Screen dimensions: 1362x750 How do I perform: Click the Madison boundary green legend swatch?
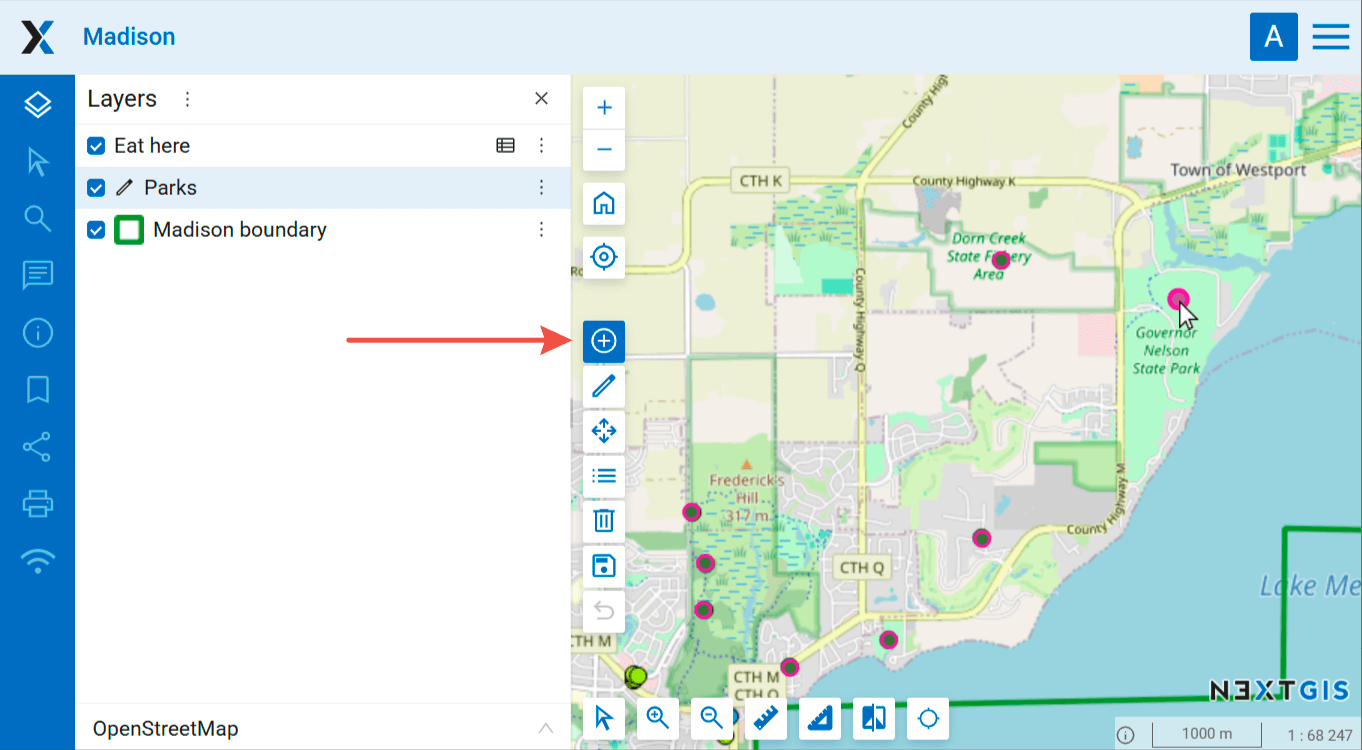click(129, 230)
